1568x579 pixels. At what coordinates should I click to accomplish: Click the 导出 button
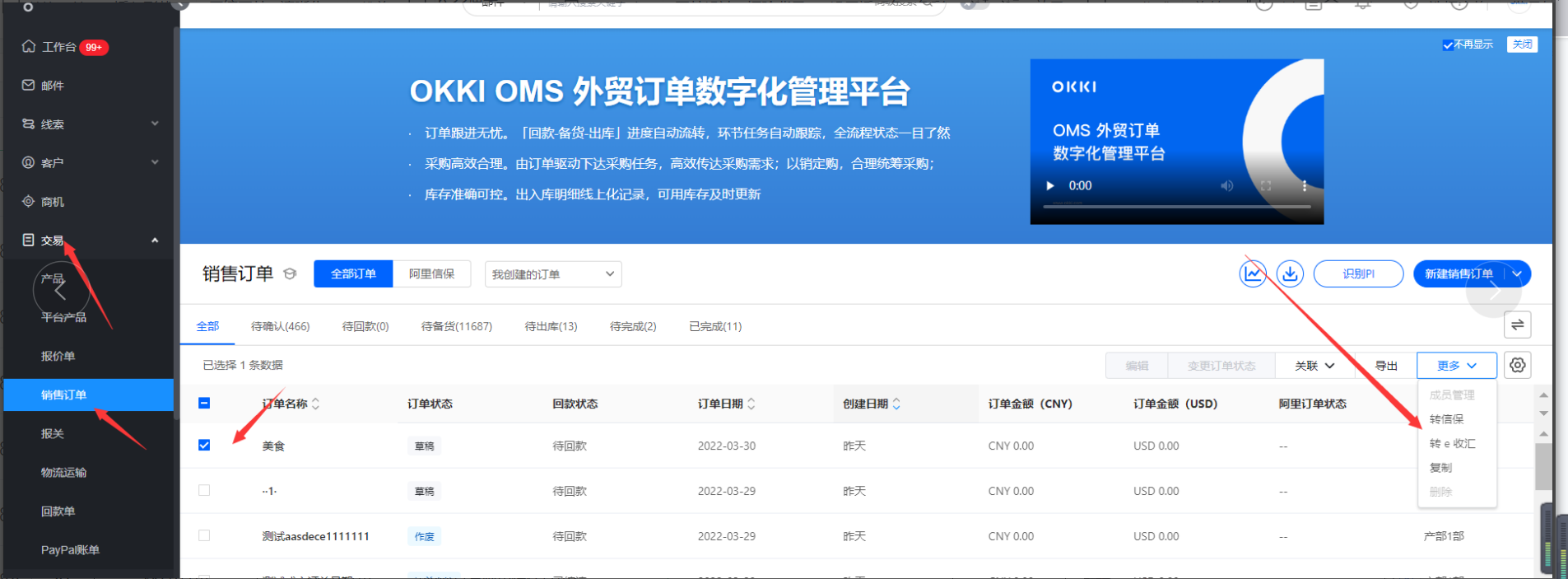[1386, 365]
